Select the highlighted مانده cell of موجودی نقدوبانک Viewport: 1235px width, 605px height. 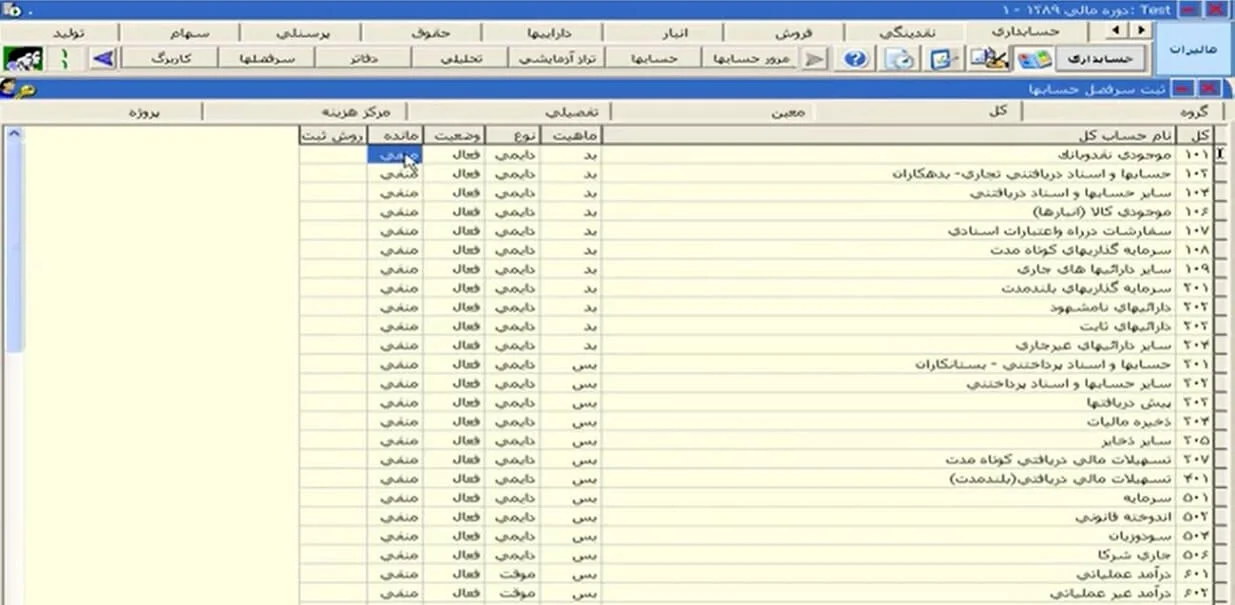point(396,155)
